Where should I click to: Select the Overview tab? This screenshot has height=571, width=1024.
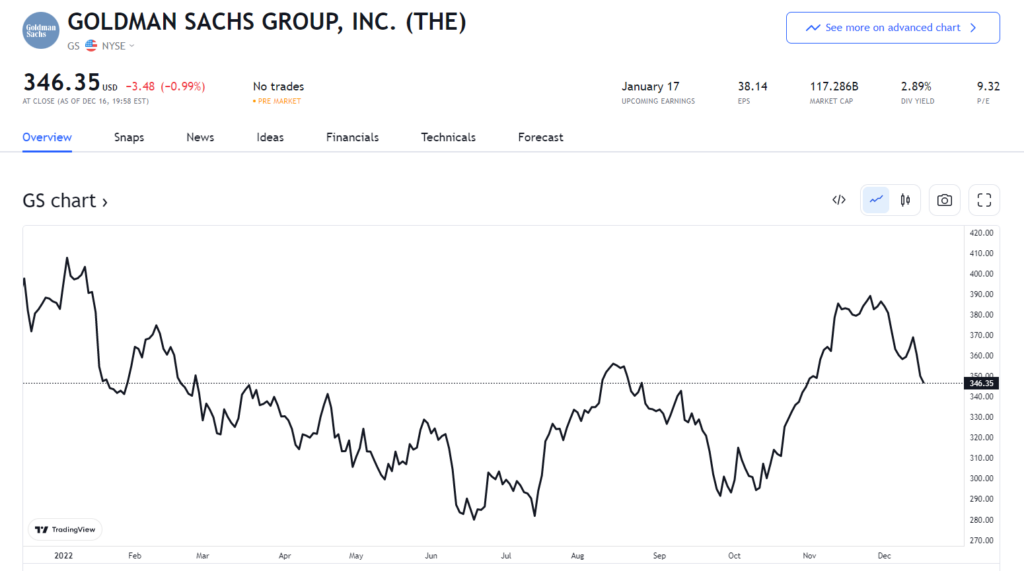pos(47,137)
